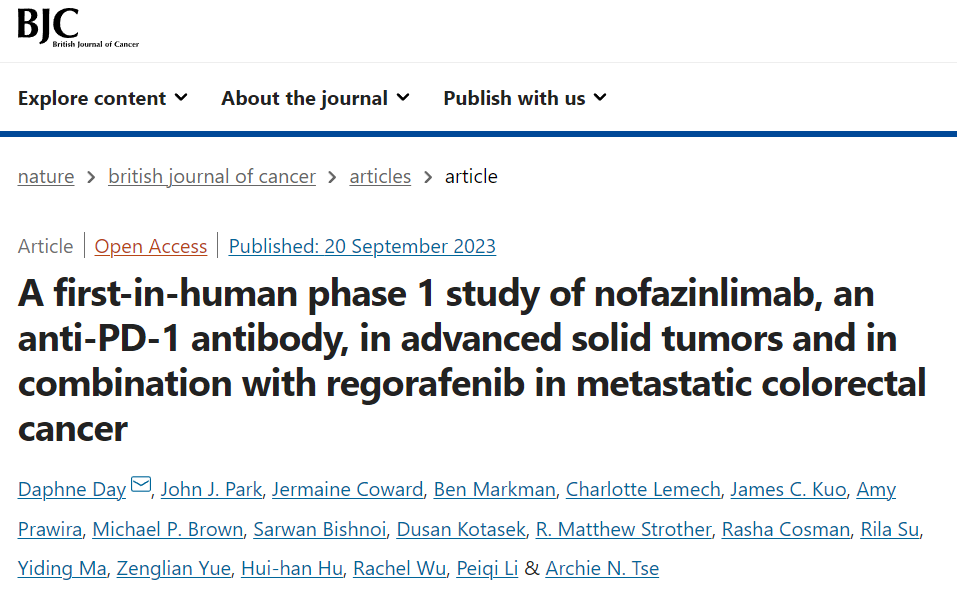Open the Explore content menu
The image size is (957, 601).
(92, 98)
